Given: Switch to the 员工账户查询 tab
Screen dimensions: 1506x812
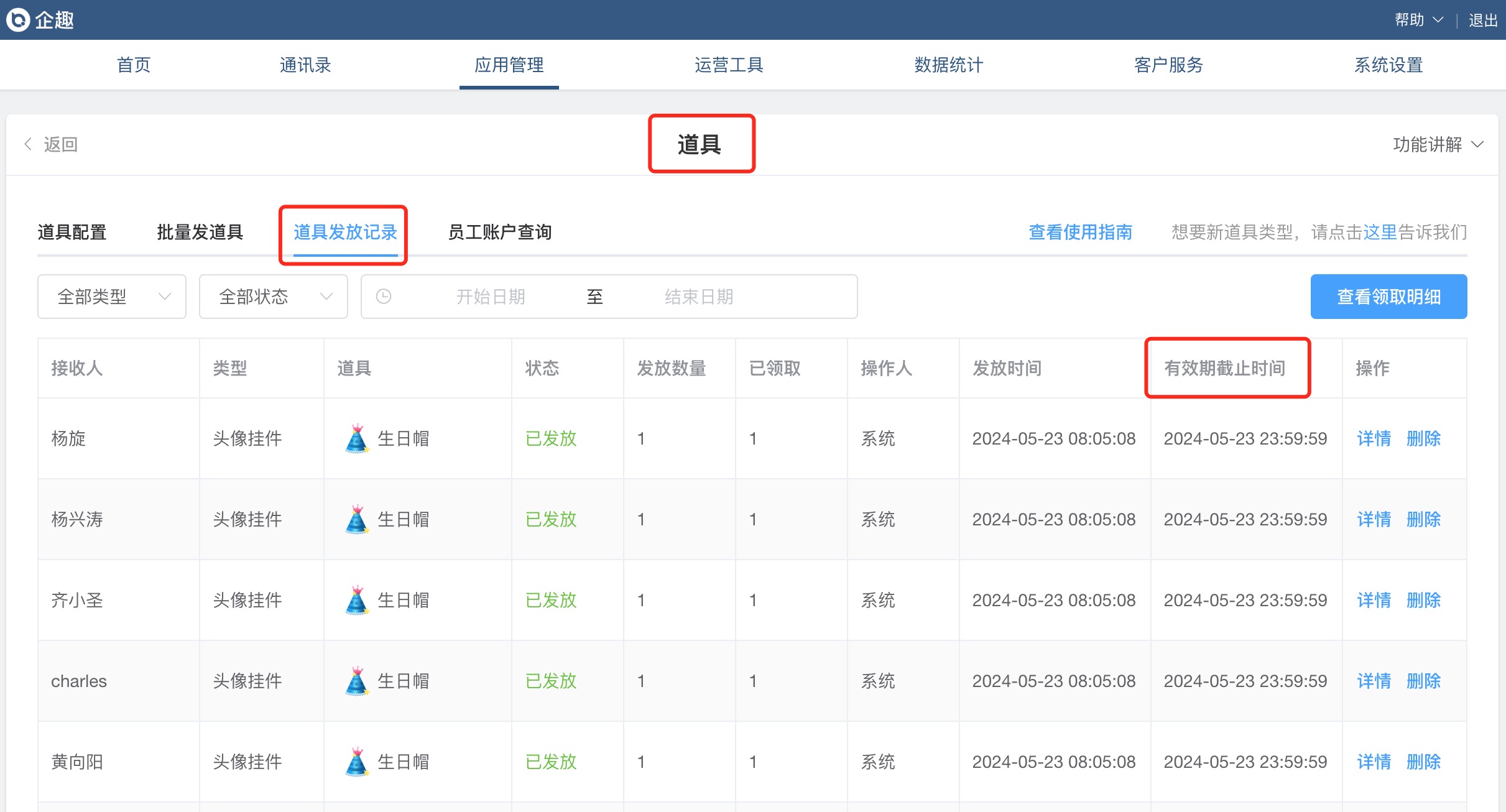Looking at the screenshot, I should [499, 232].
